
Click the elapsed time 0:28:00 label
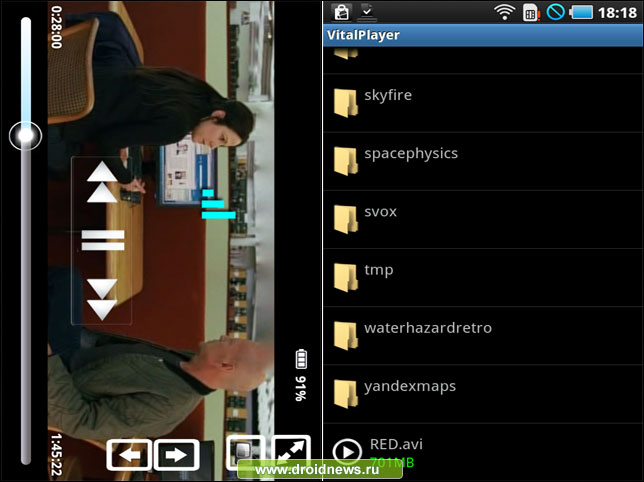coord(56,27)
